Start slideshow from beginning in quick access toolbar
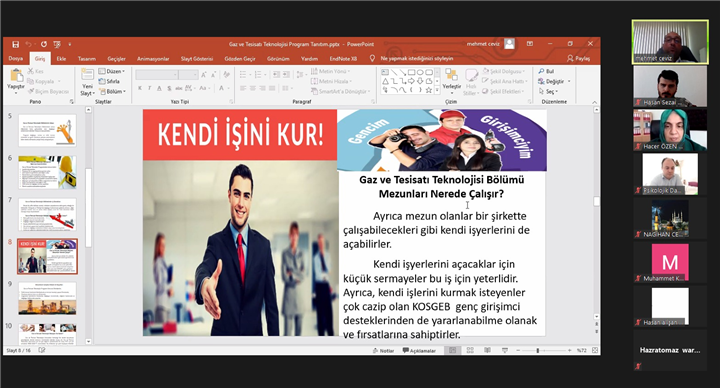 point(57,44)
